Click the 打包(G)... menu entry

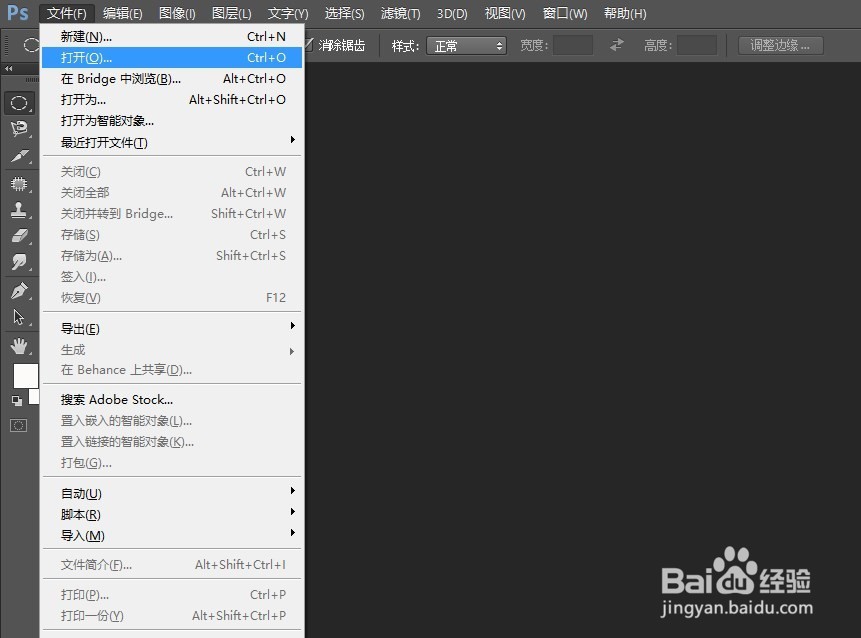[x=172, y=462]
